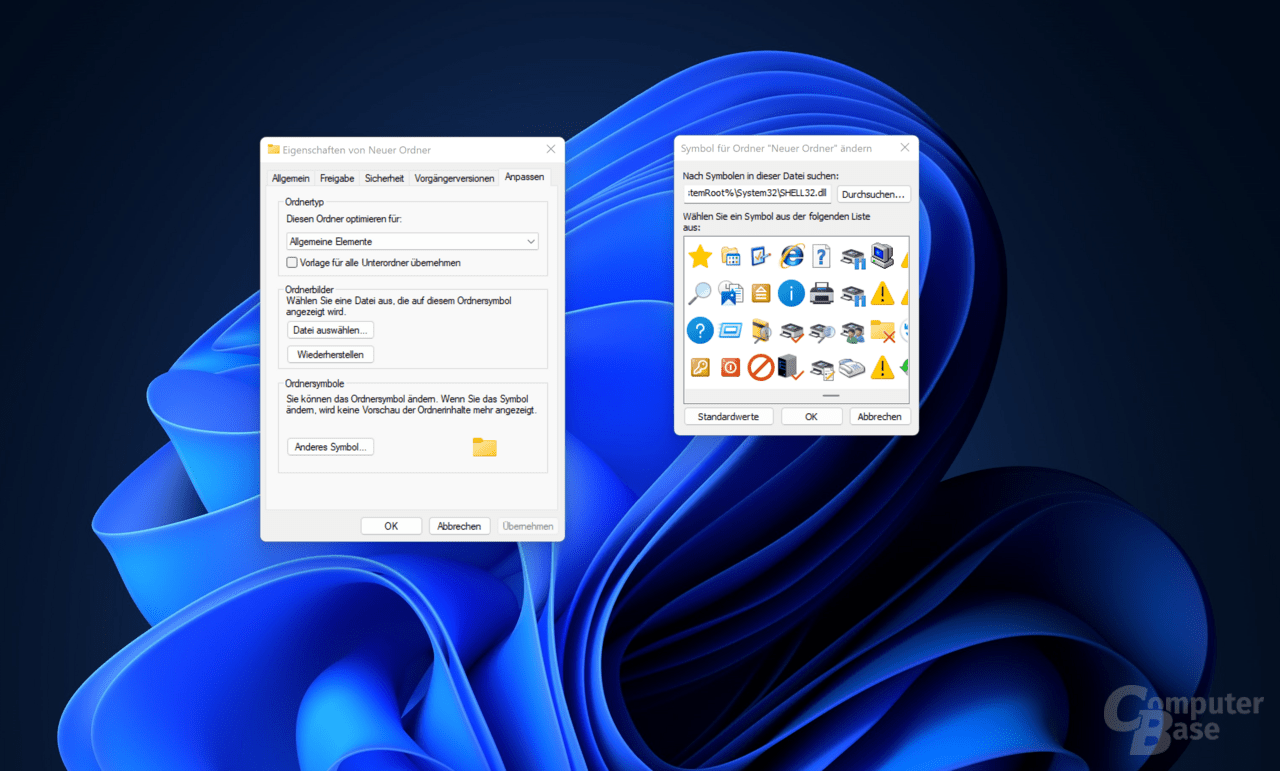
Task: Open the Freigabe tab
Action: pyautogui.click(x=337, y=178)
